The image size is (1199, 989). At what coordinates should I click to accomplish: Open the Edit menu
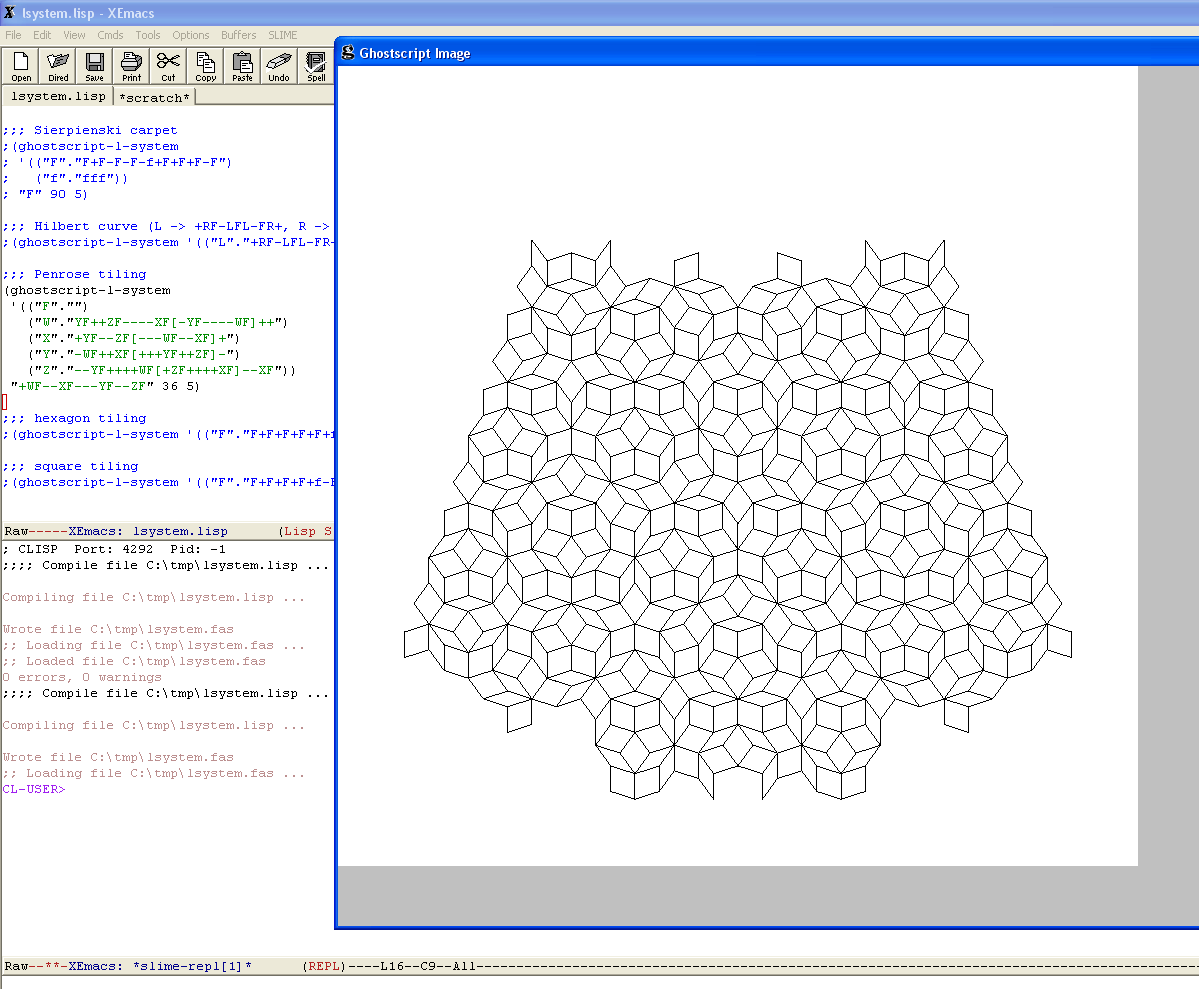[x=42, y=35]
